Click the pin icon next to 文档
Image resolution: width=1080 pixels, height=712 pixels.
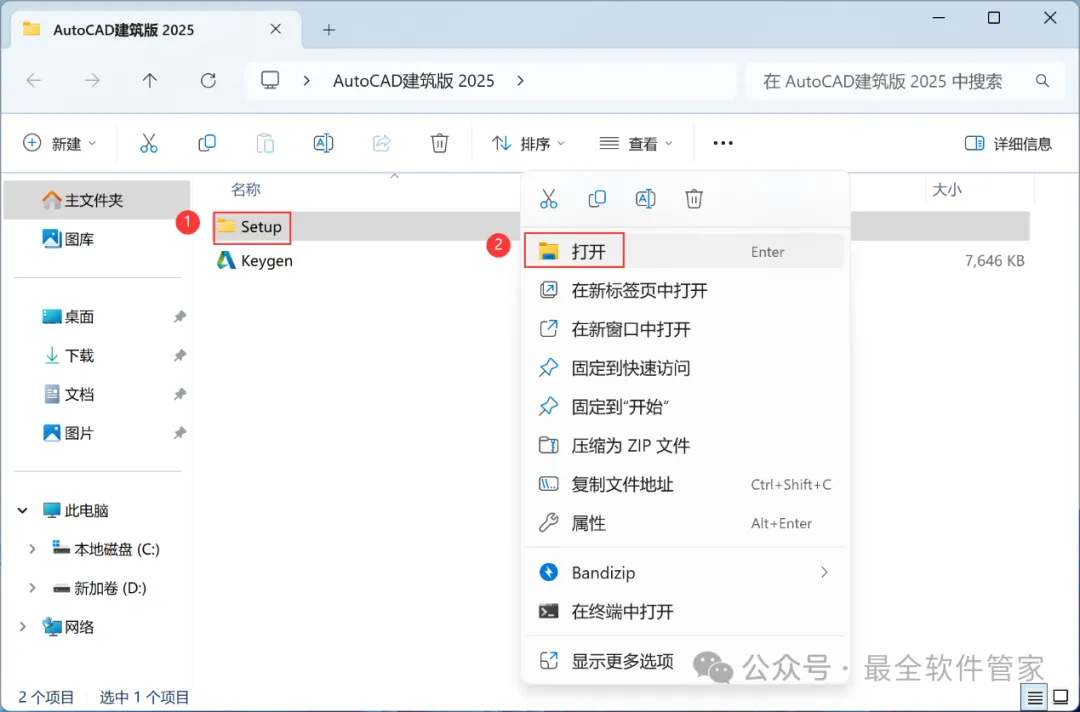pos(180,395)
